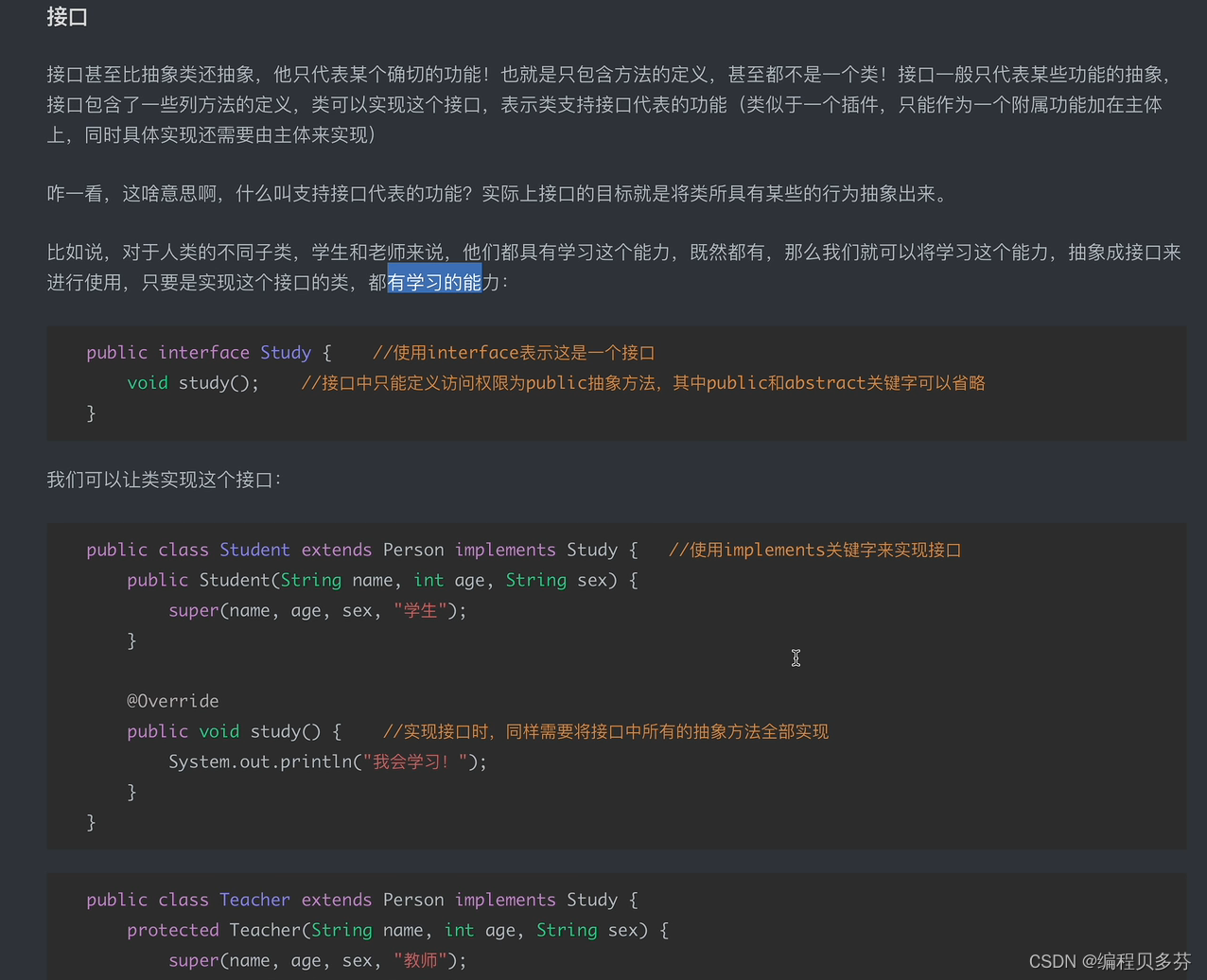
Task: Click the code line "public void study() {"
Action: [234, 731]
